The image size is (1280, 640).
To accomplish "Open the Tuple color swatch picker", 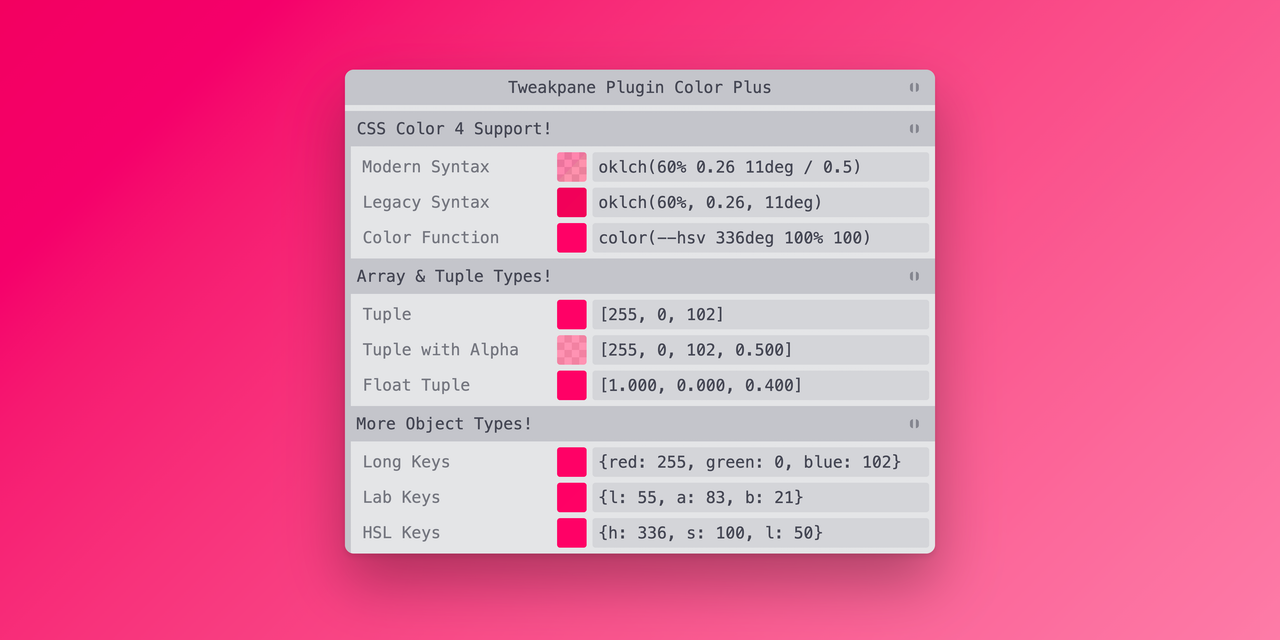I will (571, 314).
